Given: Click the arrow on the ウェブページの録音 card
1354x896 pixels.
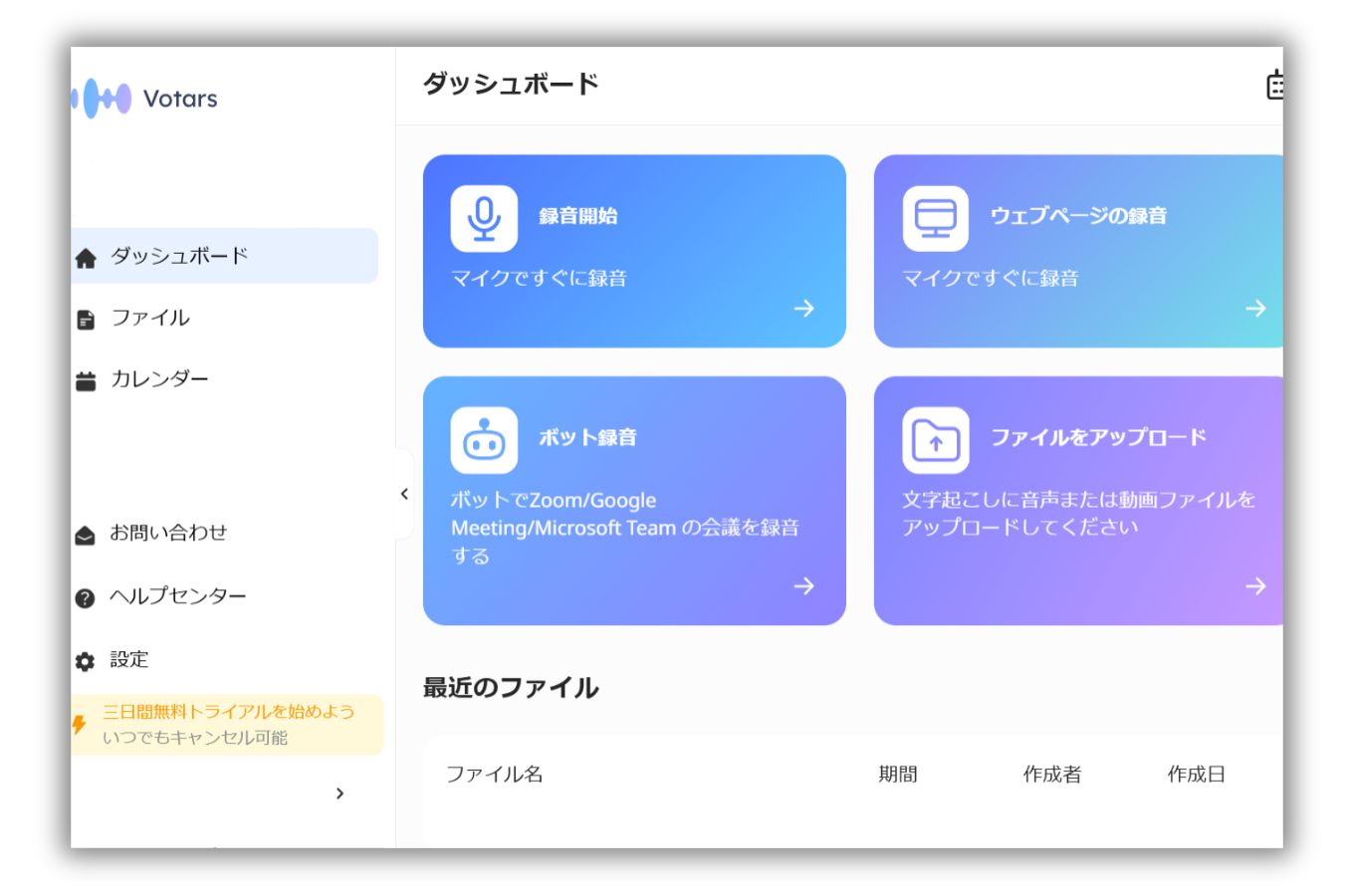Looking at the screenshot, I should 1255,309.
